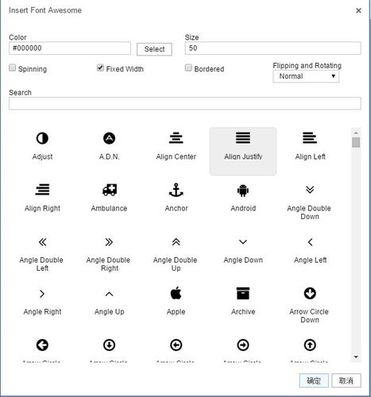Choose the Android icon

pos(243,190)
